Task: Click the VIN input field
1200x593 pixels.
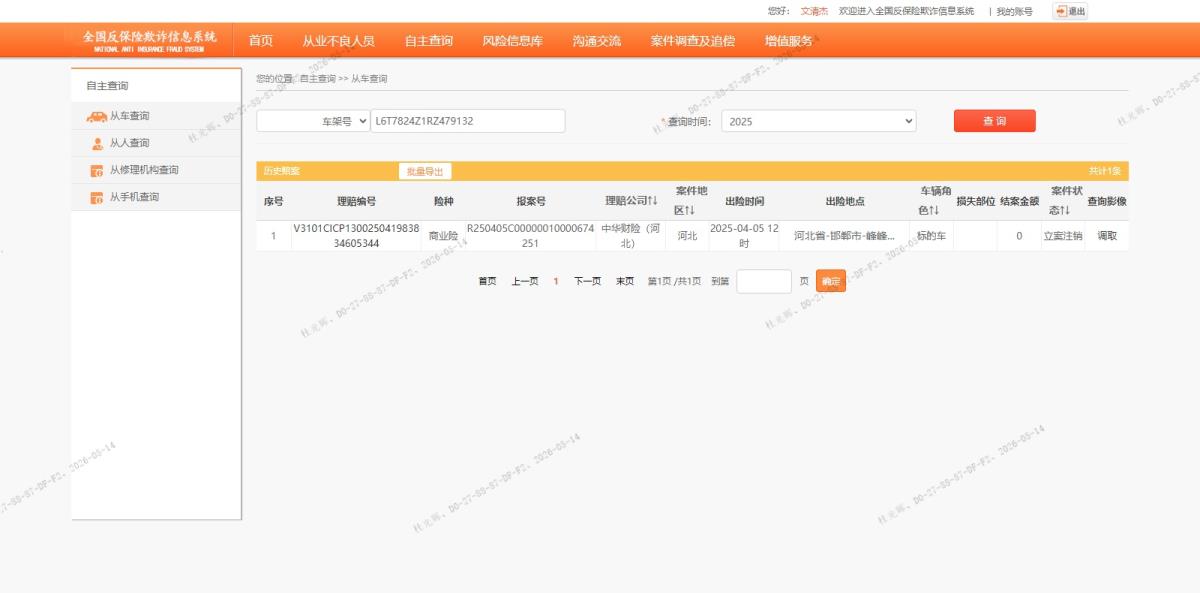Action: [468, 121]
